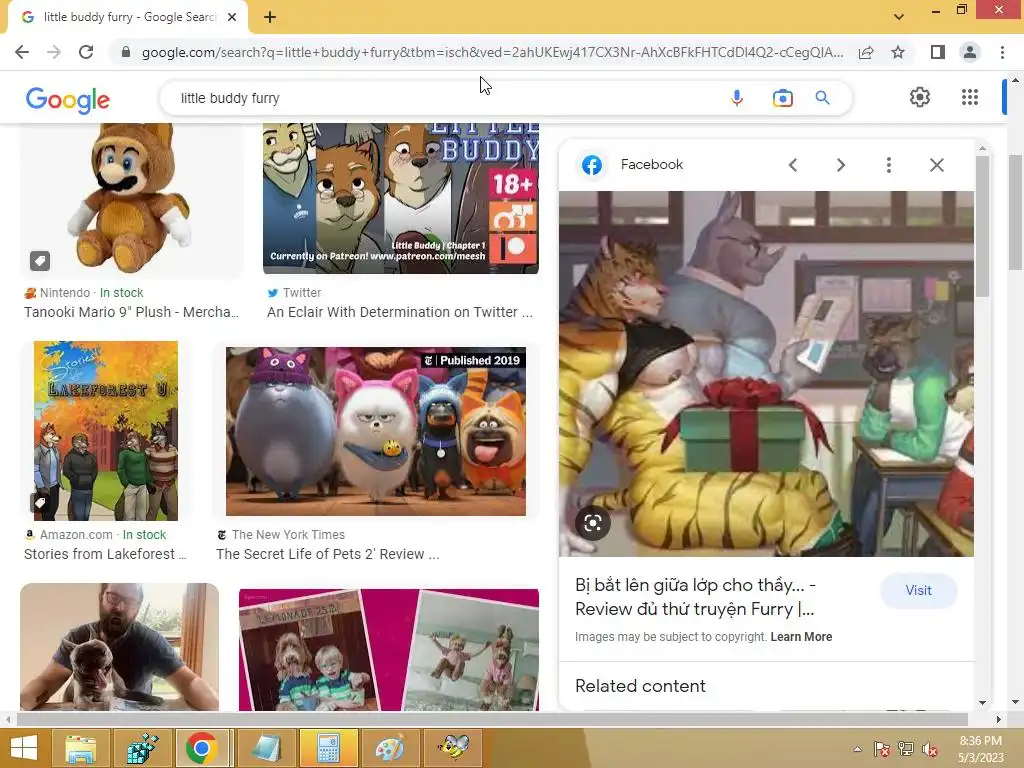
Task: Click the Visit button
Action: [x=918, y=590]
